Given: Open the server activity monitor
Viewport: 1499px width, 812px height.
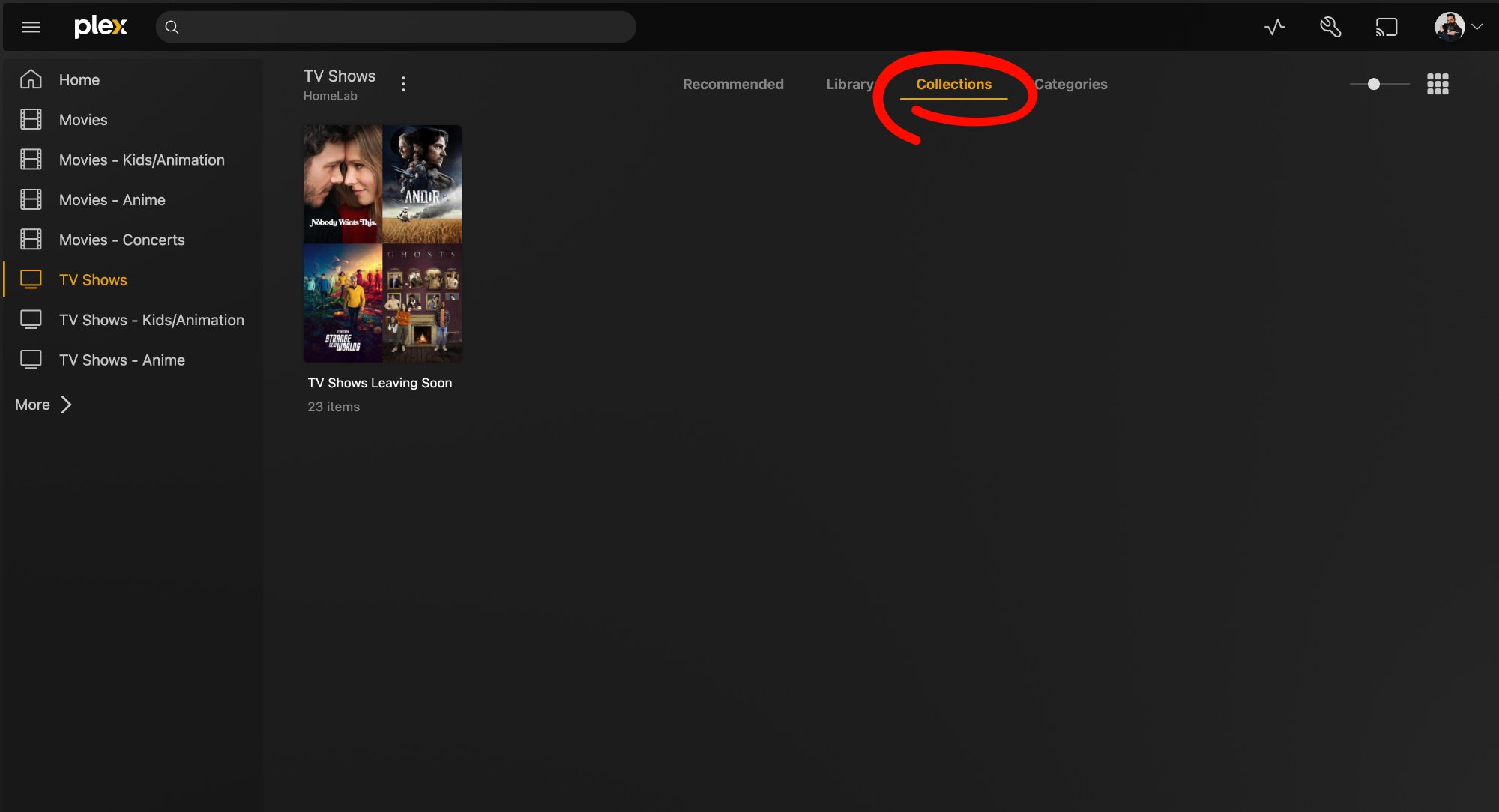Looking at the screenshot, I should pyautogui.click(x=1274, y=26).
